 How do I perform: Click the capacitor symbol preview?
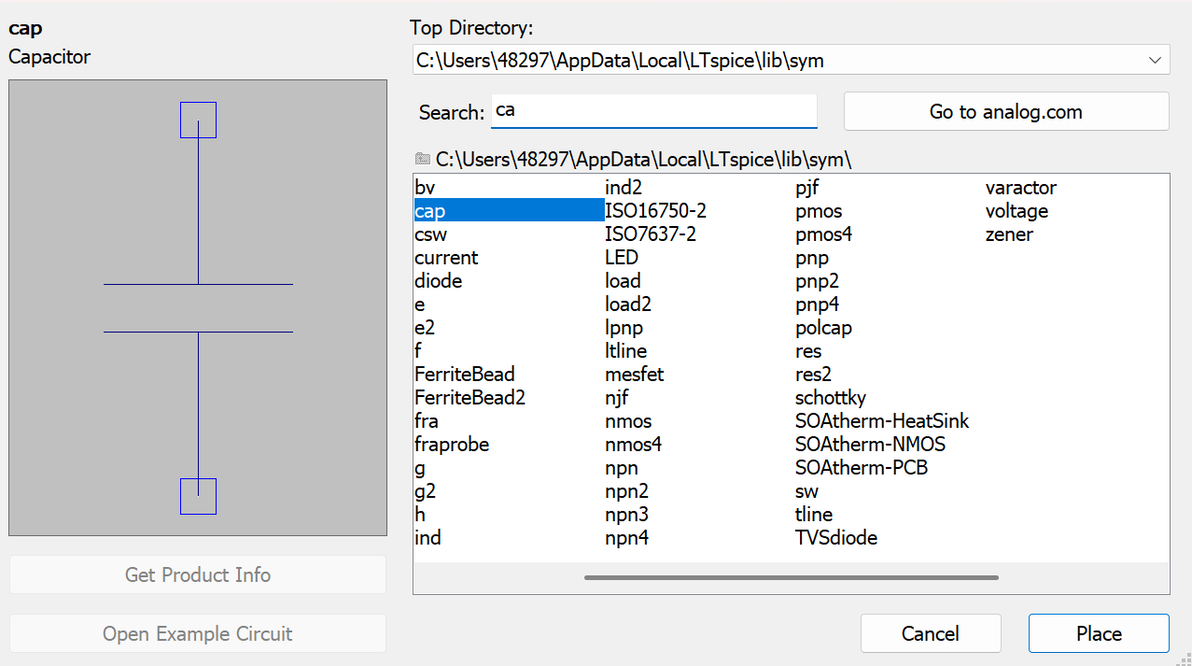coord(198,308)
